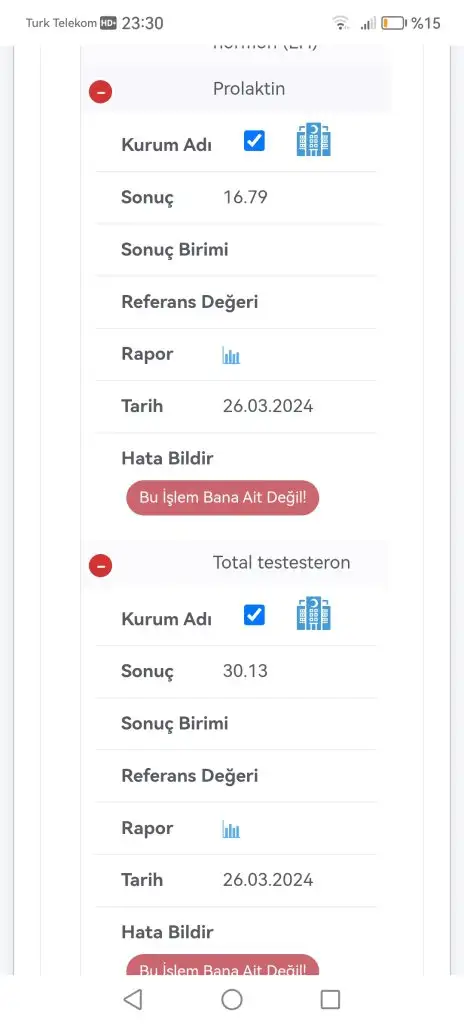This screenshot has width=464, height=1024.
Task: Tap the Wi-Fi signal icon in status bar
Action: [340, 24]
